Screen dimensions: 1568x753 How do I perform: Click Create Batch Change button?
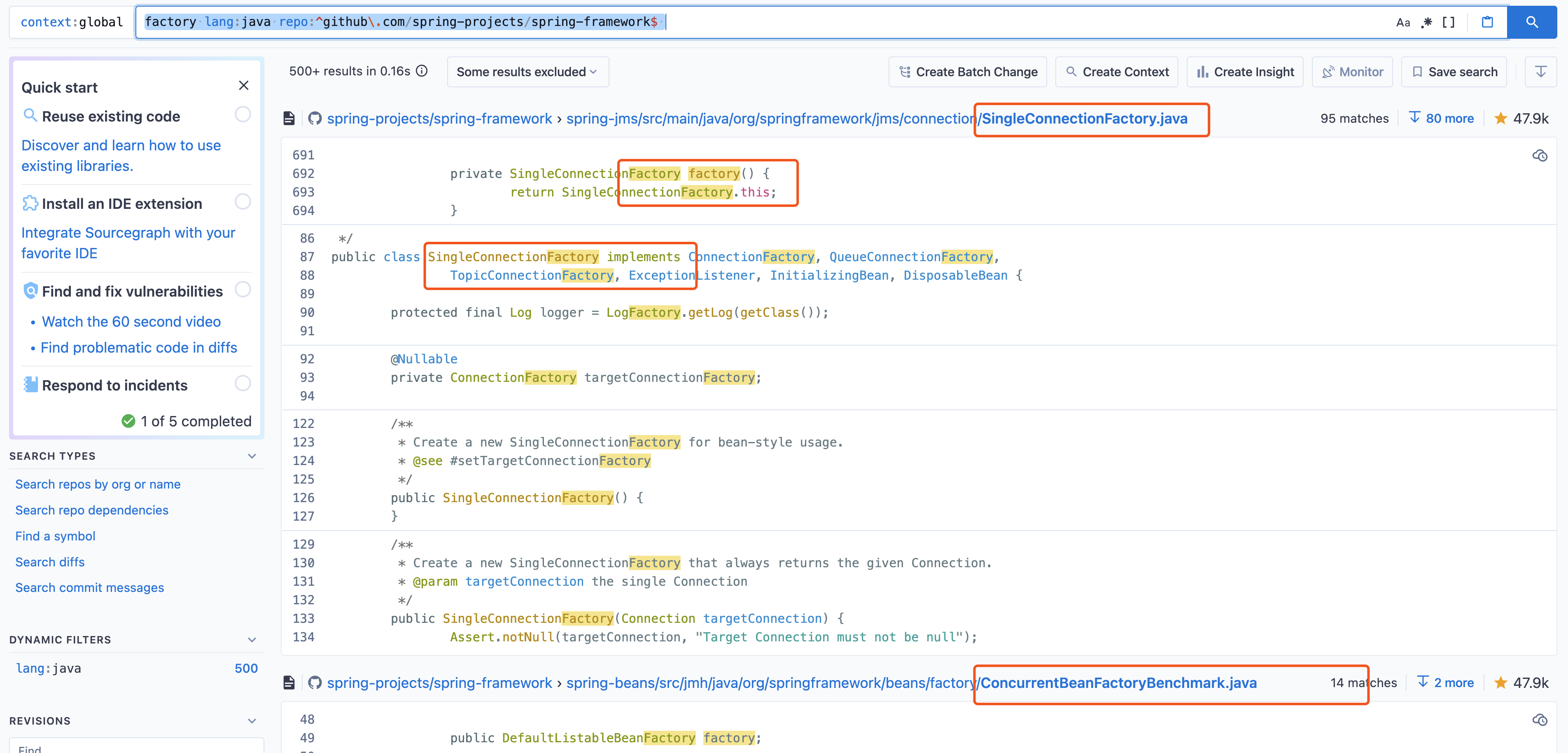(968, 72)
